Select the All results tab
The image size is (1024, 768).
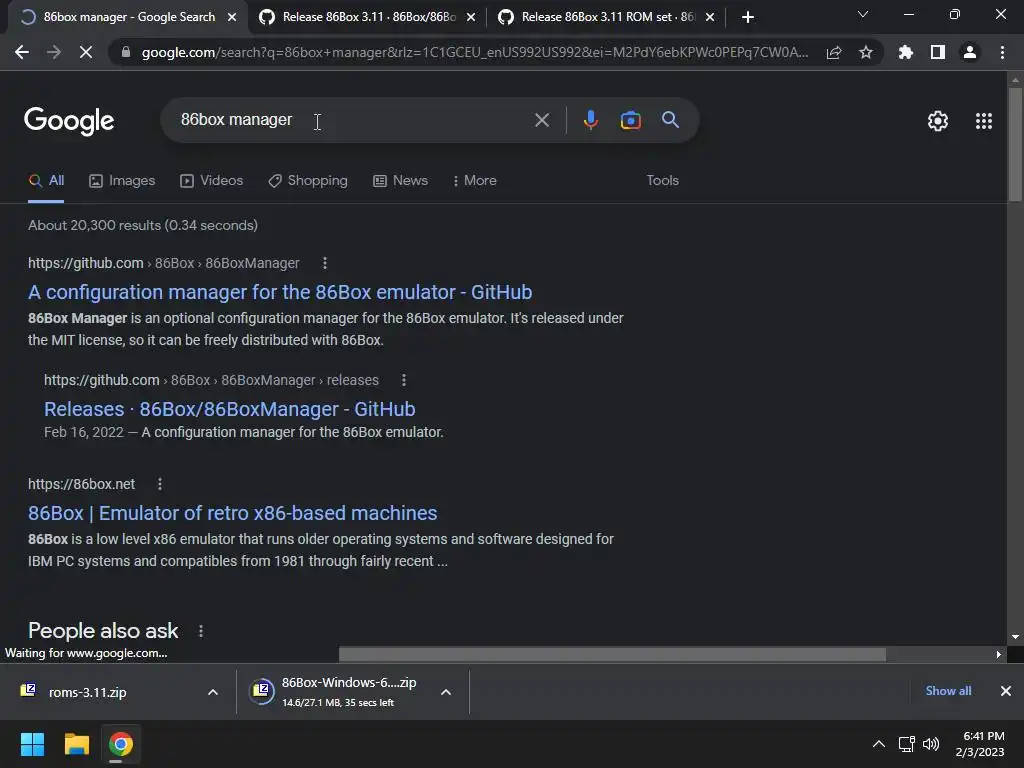[x=46, y=180]
